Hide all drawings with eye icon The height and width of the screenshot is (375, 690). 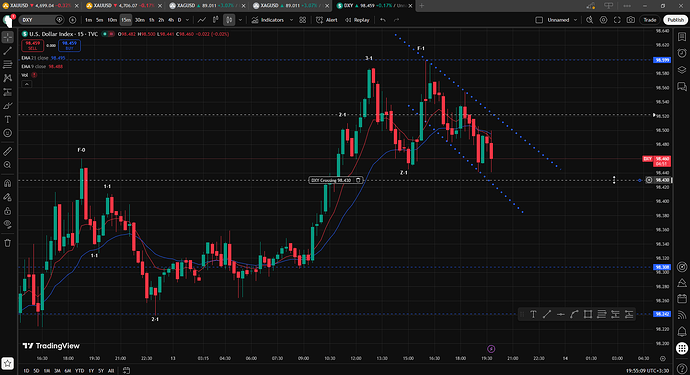7,224
